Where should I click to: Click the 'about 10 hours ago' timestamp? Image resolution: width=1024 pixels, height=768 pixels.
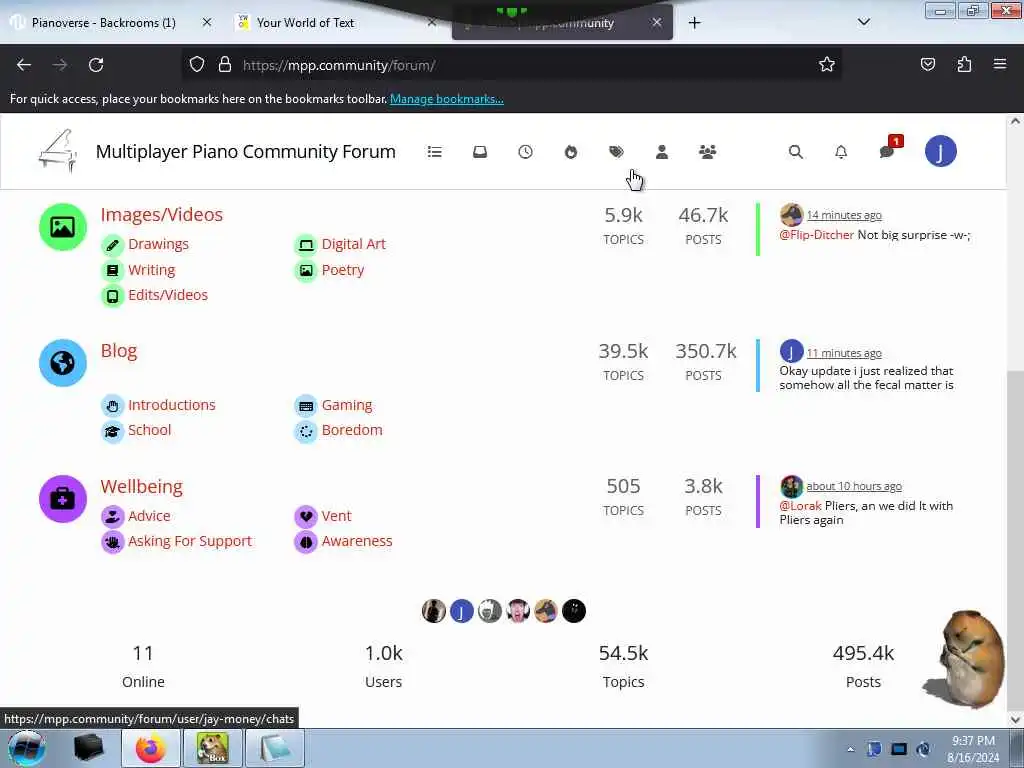(854, 487)
